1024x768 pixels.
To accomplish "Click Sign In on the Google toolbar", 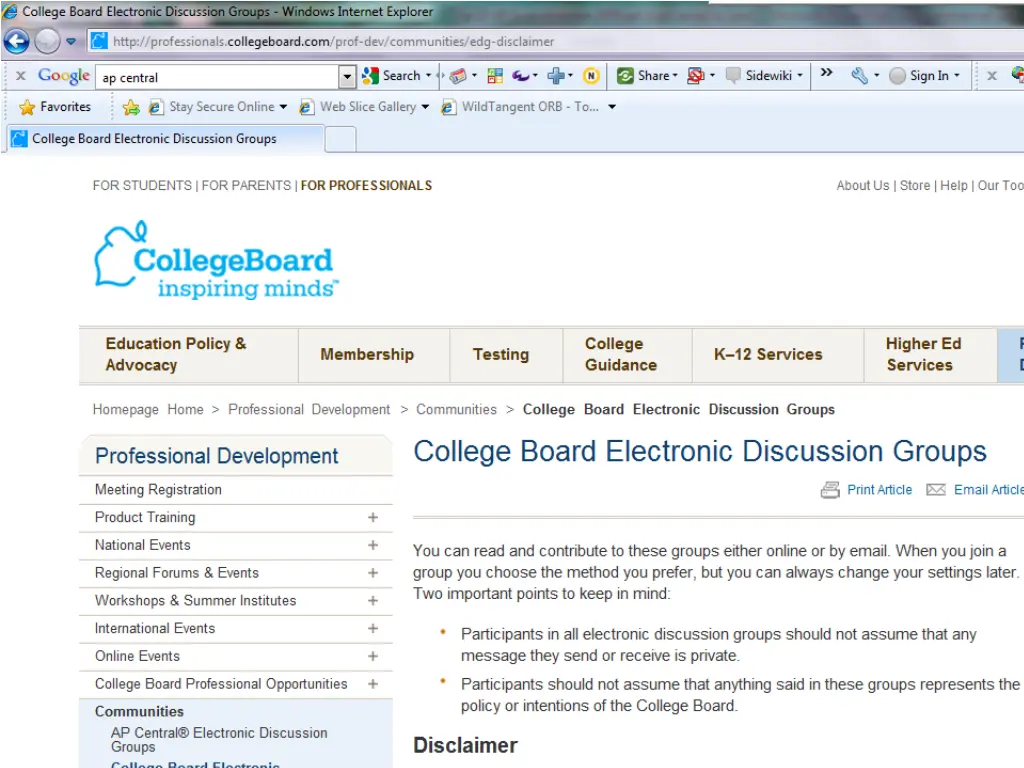I will click(925, 76).
